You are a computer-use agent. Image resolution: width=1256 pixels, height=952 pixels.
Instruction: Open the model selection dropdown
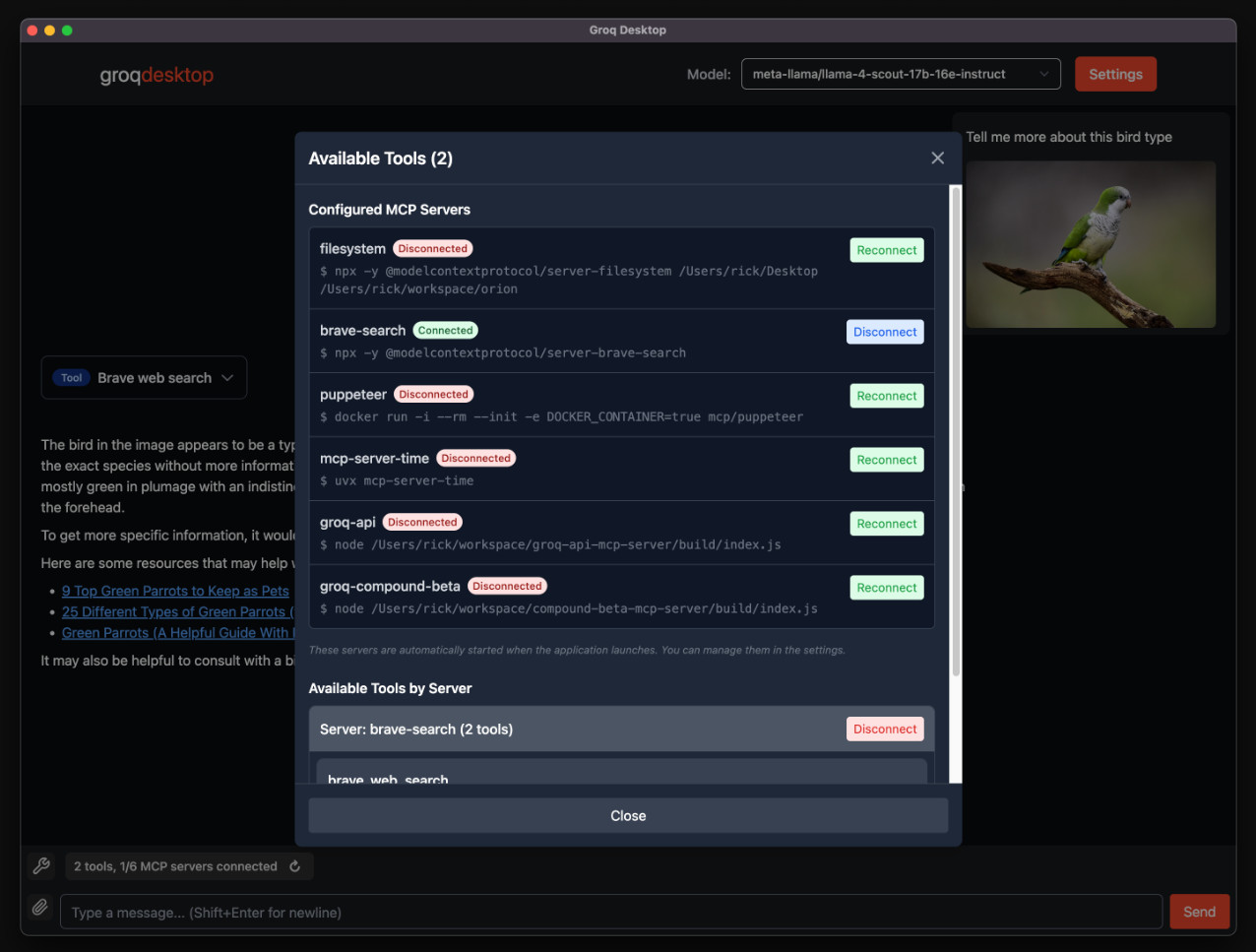pyautogui.click(x=901, y=74)
